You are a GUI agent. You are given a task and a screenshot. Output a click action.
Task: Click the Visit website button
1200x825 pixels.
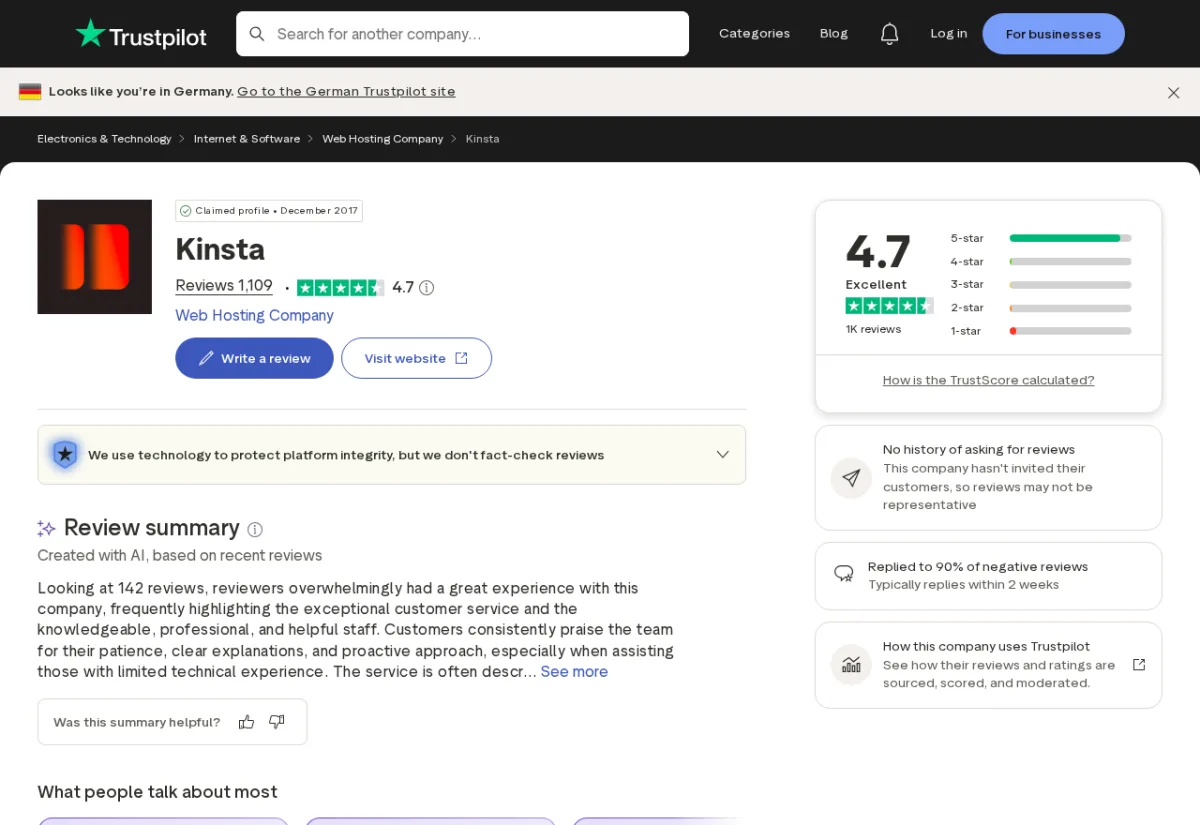coord(416,358)
